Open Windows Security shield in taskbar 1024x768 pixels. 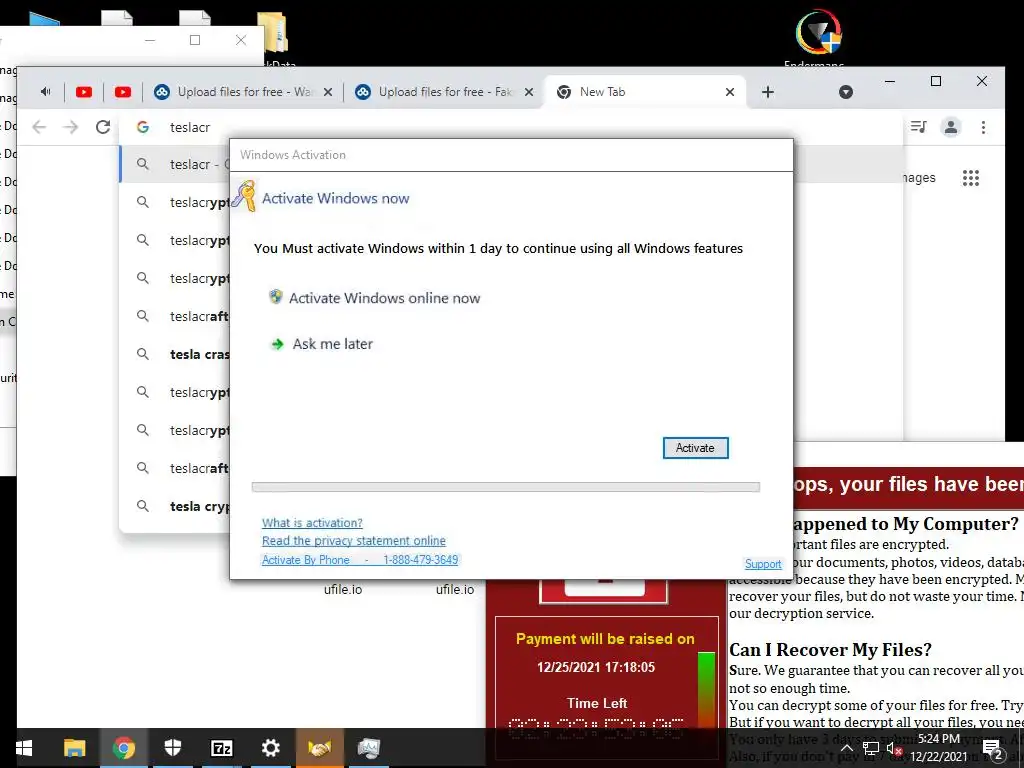coord(172,748)
